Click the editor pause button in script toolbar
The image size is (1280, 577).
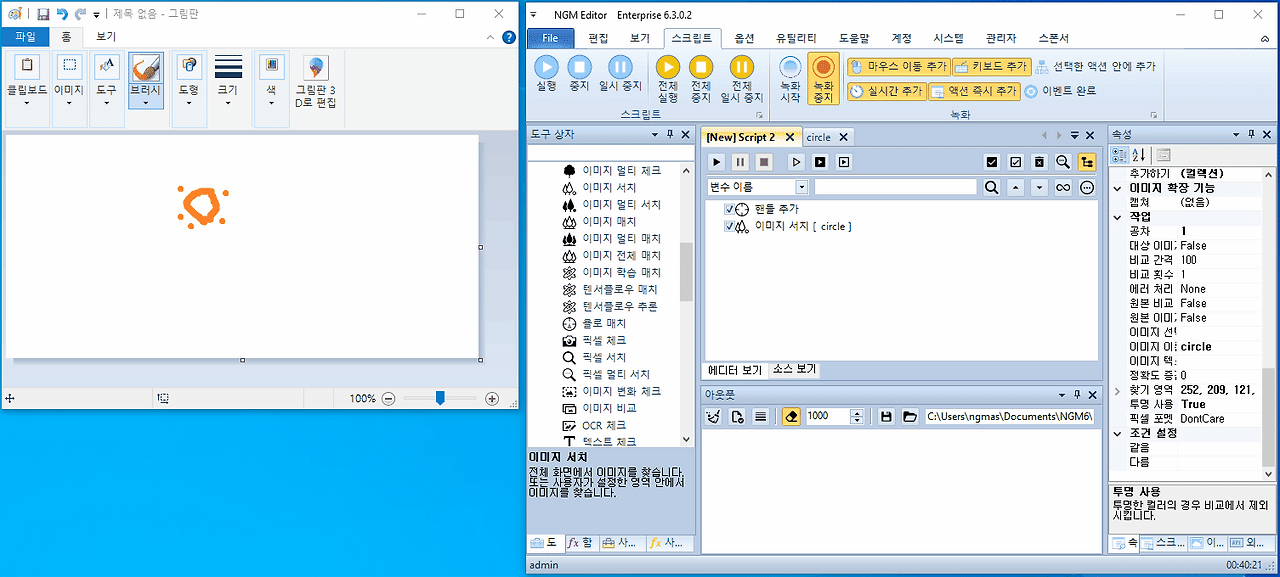click(740, 162)
